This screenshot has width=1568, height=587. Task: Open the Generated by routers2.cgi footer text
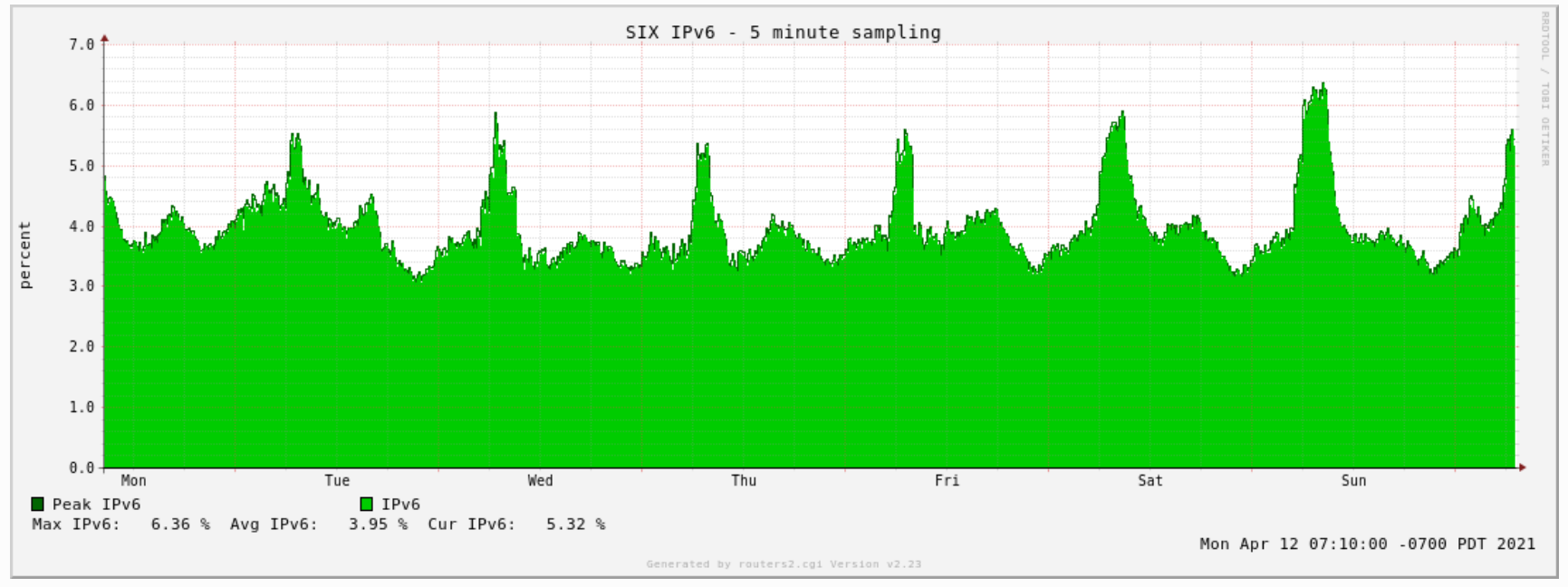coord(784,564)
